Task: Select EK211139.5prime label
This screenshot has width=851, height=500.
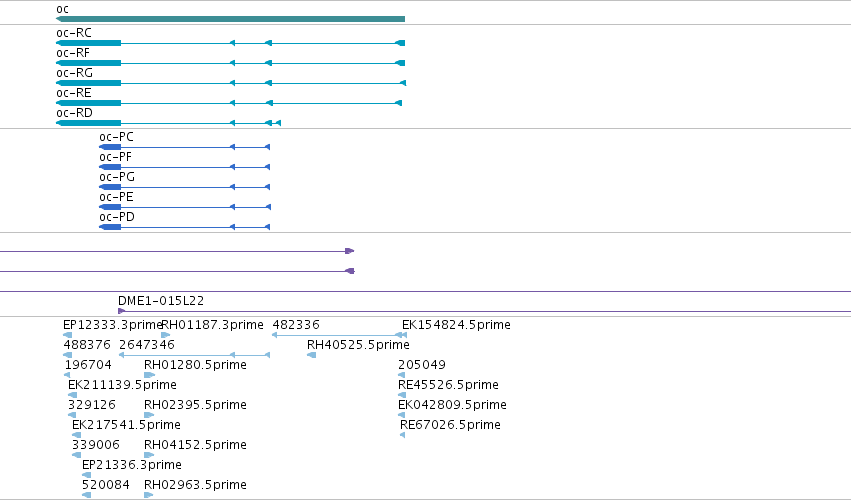Action: tap(122, 385)
